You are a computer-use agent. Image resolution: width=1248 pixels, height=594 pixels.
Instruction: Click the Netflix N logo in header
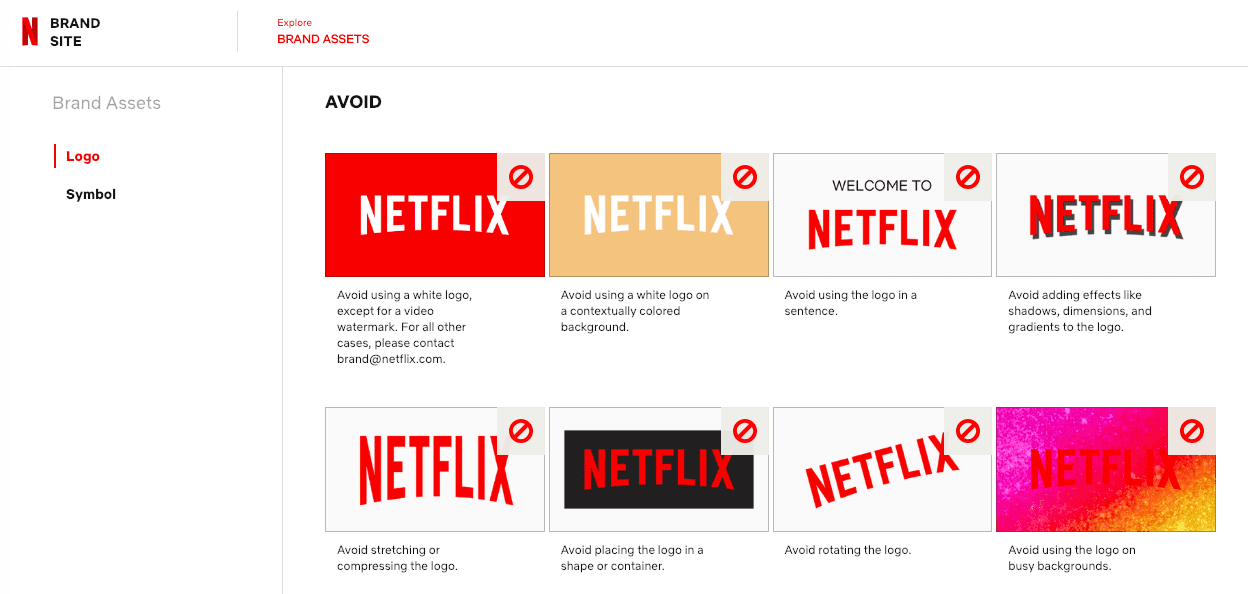point(30,32)
